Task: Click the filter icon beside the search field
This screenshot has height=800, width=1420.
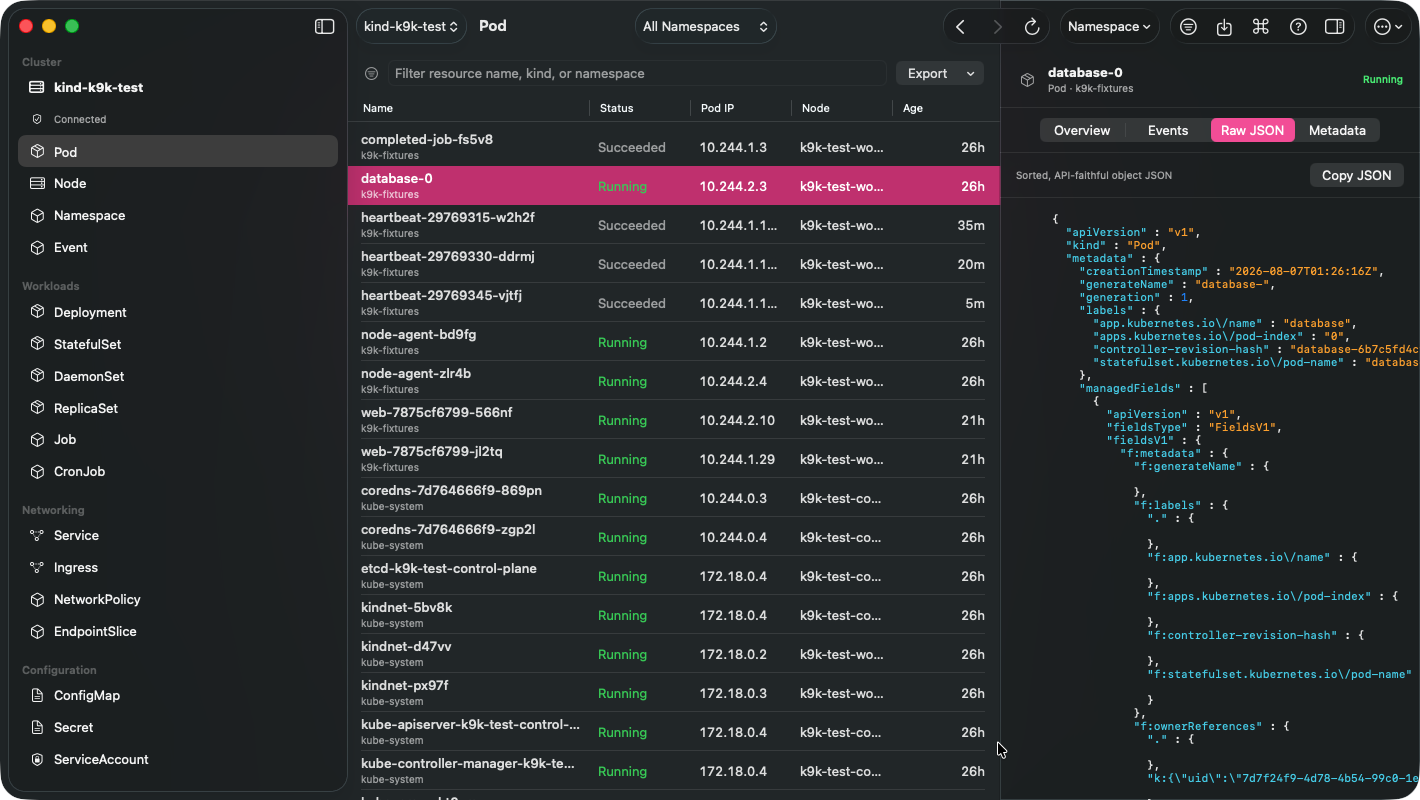Action: pyautogui.click(x=372, y=73)
